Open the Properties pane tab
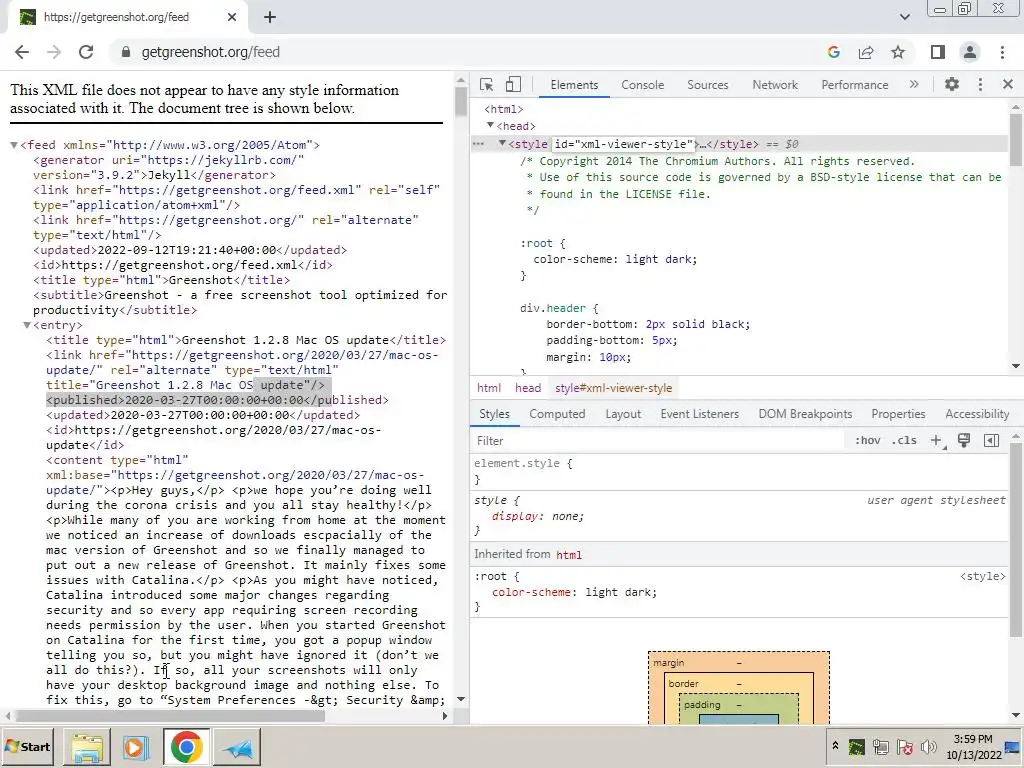 (x=898, y=414)
